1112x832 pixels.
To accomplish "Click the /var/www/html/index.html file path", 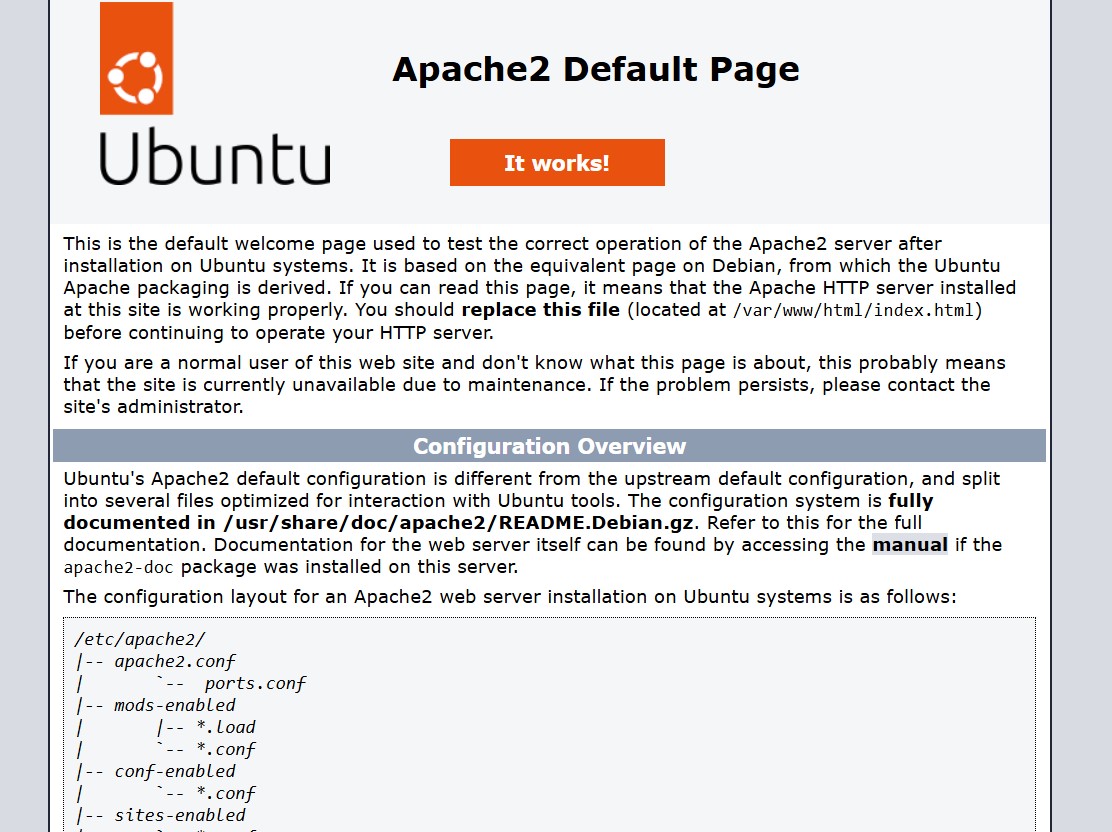I will (x=853, y=310).
